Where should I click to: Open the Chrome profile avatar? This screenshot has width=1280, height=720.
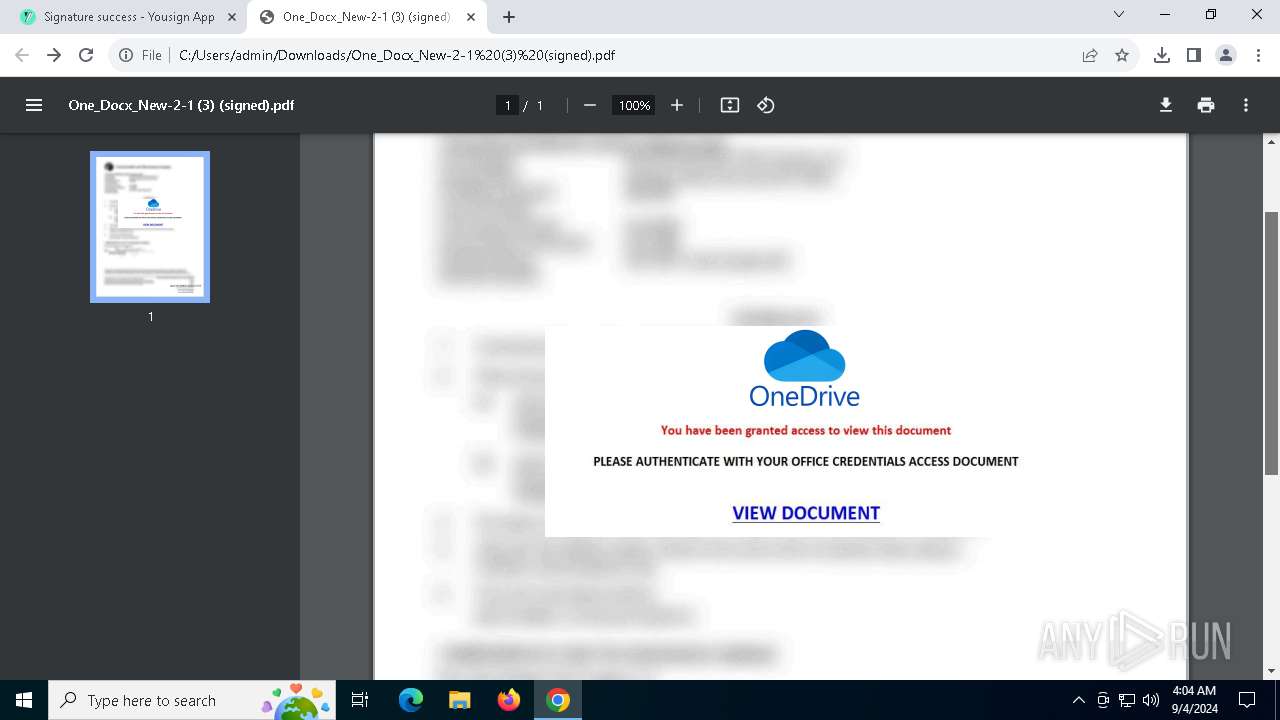pyautogui.click(x=1226, y=55)
